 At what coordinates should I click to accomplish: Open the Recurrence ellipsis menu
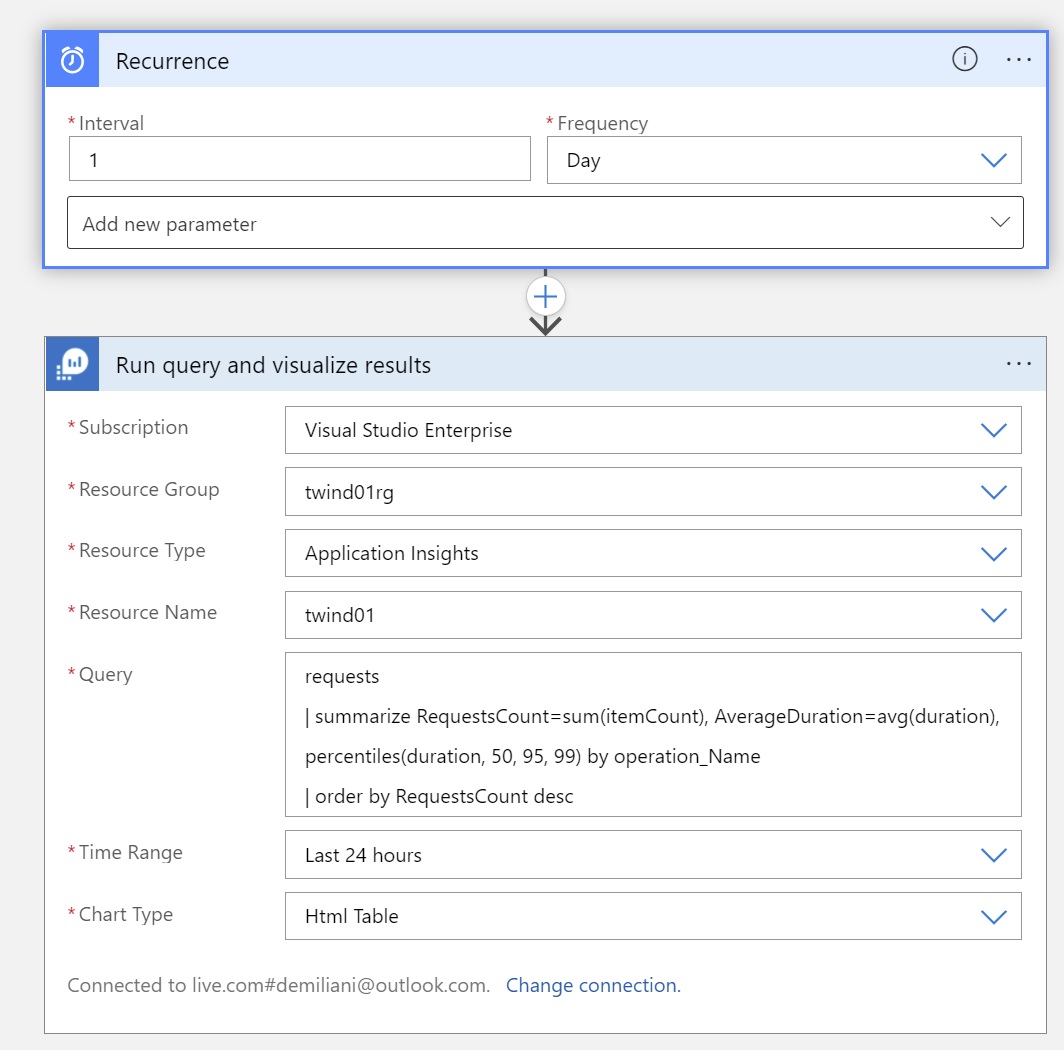tap(1018, 60)
